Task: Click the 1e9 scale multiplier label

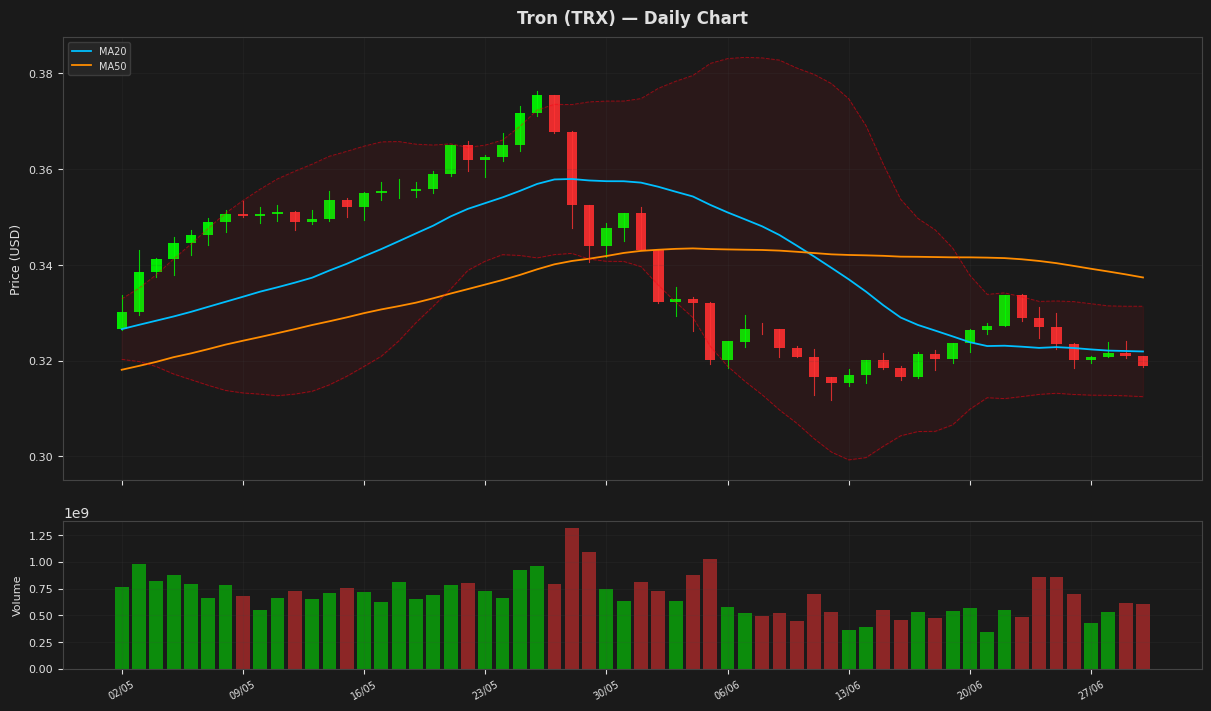Action: tap(77, 513)
